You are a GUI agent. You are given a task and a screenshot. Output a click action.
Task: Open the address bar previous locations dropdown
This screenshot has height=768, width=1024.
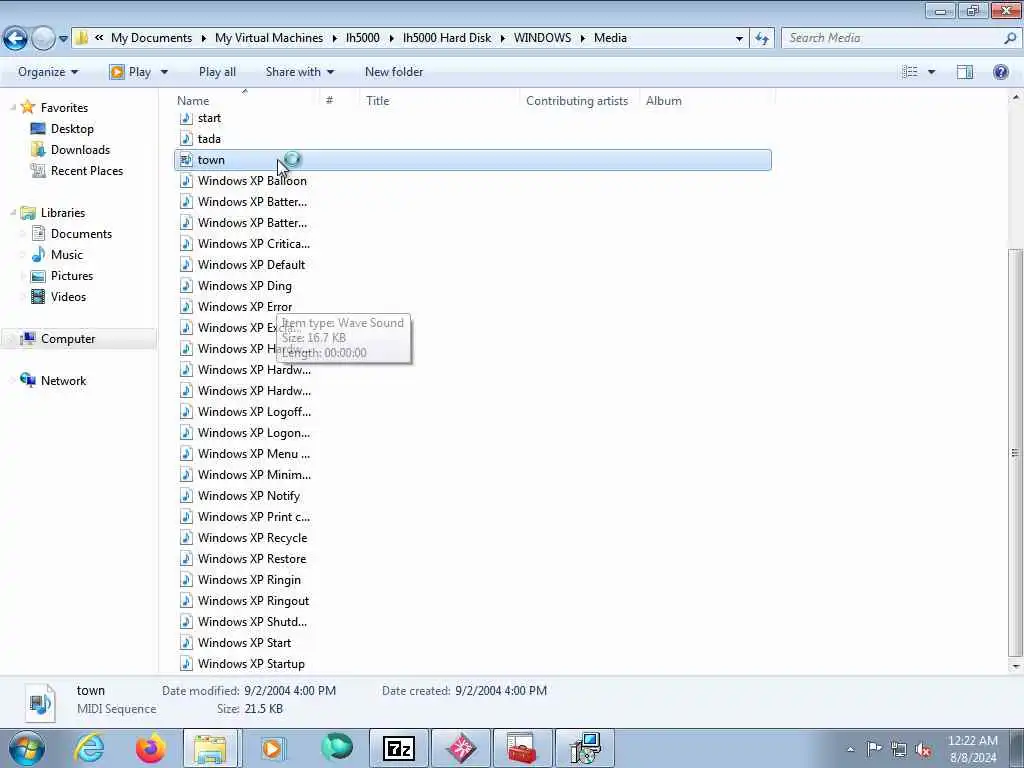coord(739,38)
